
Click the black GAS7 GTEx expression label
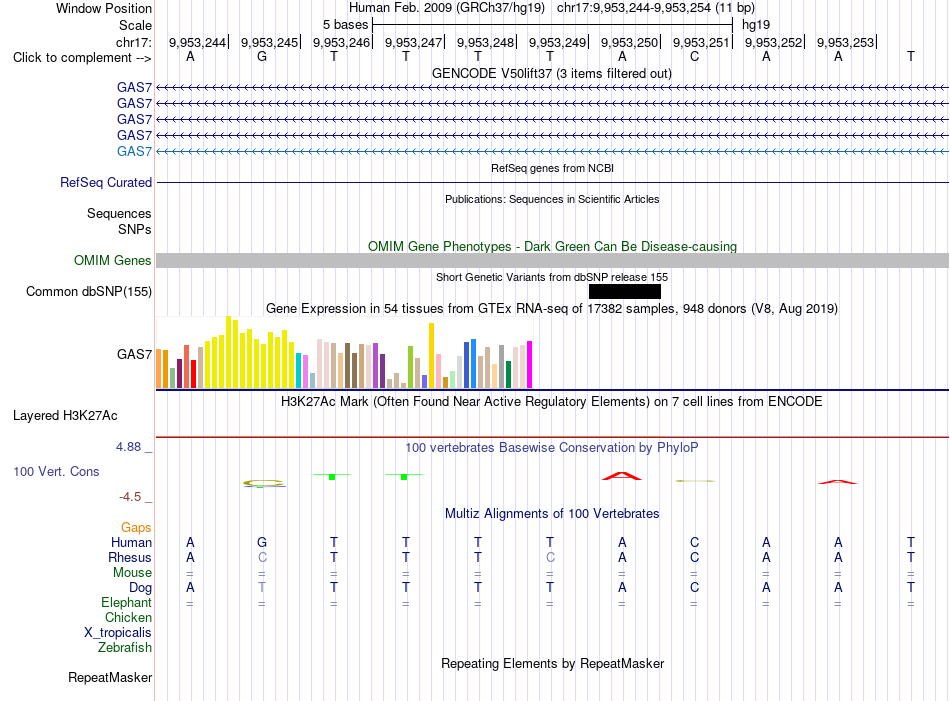click(x=135, y=354)
